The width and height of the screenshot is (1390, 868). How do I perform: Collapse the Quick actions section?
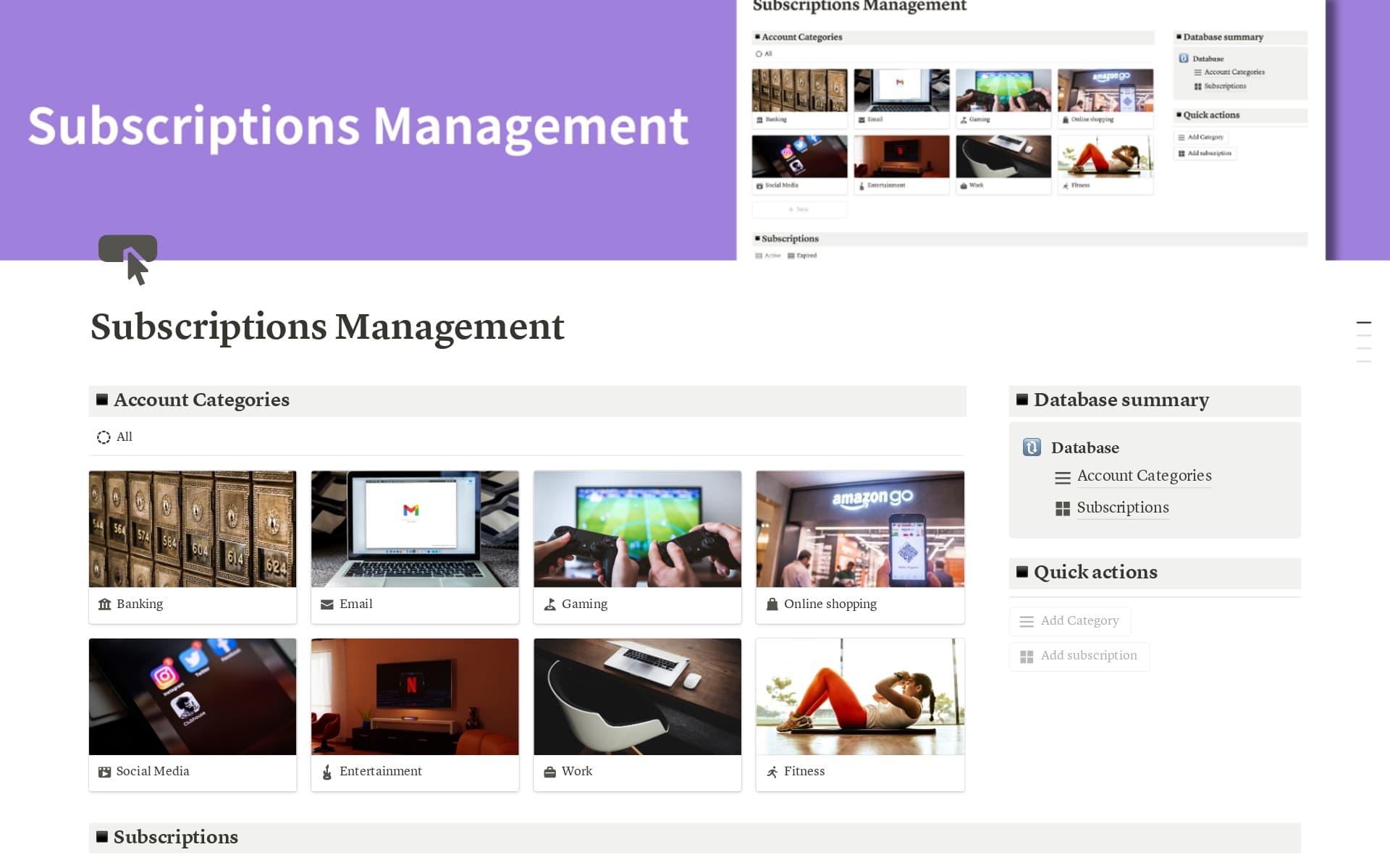(1023, 572)
